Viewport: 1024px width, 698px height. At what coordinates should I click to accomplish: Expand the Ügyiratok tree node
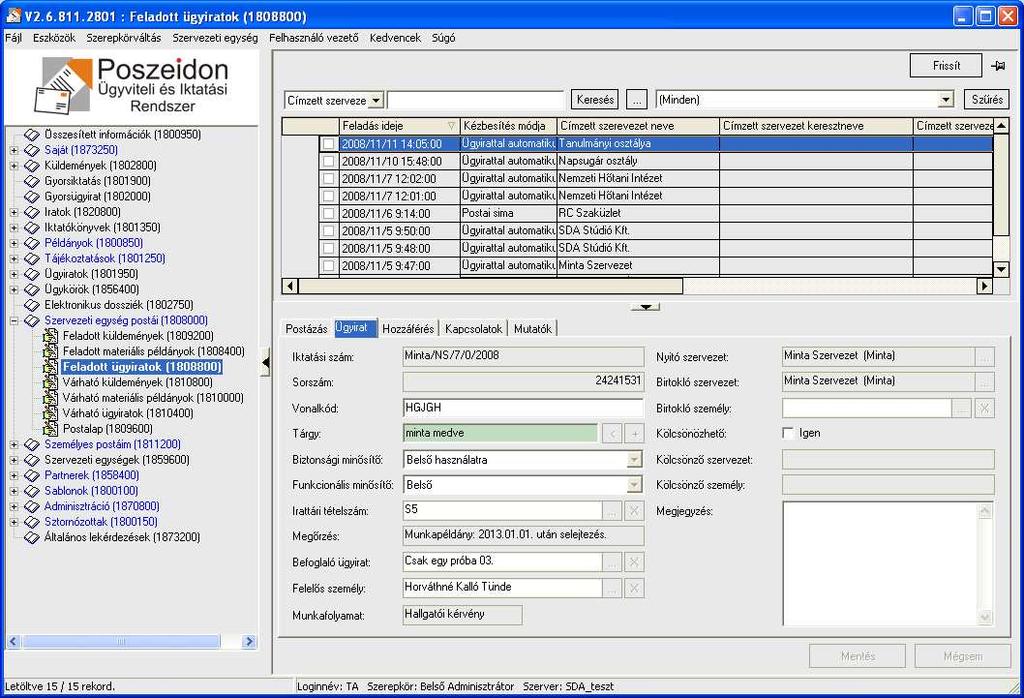click(14, 274)
